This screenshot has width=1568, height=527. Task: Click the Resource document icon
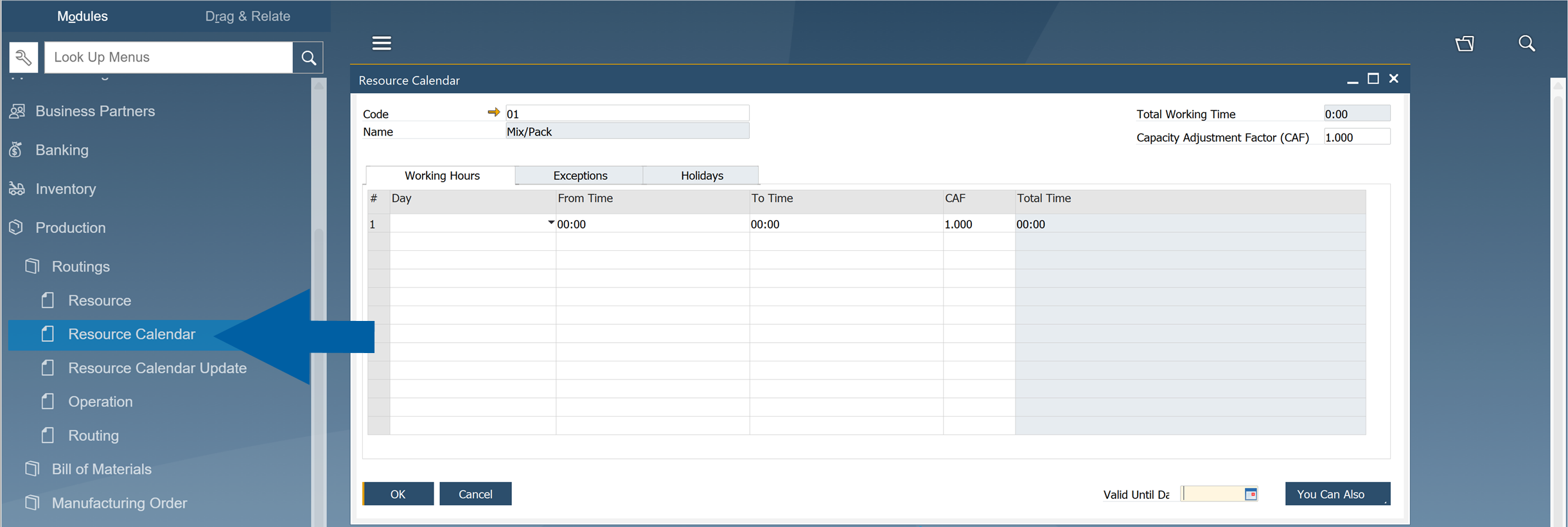[48, 300]
